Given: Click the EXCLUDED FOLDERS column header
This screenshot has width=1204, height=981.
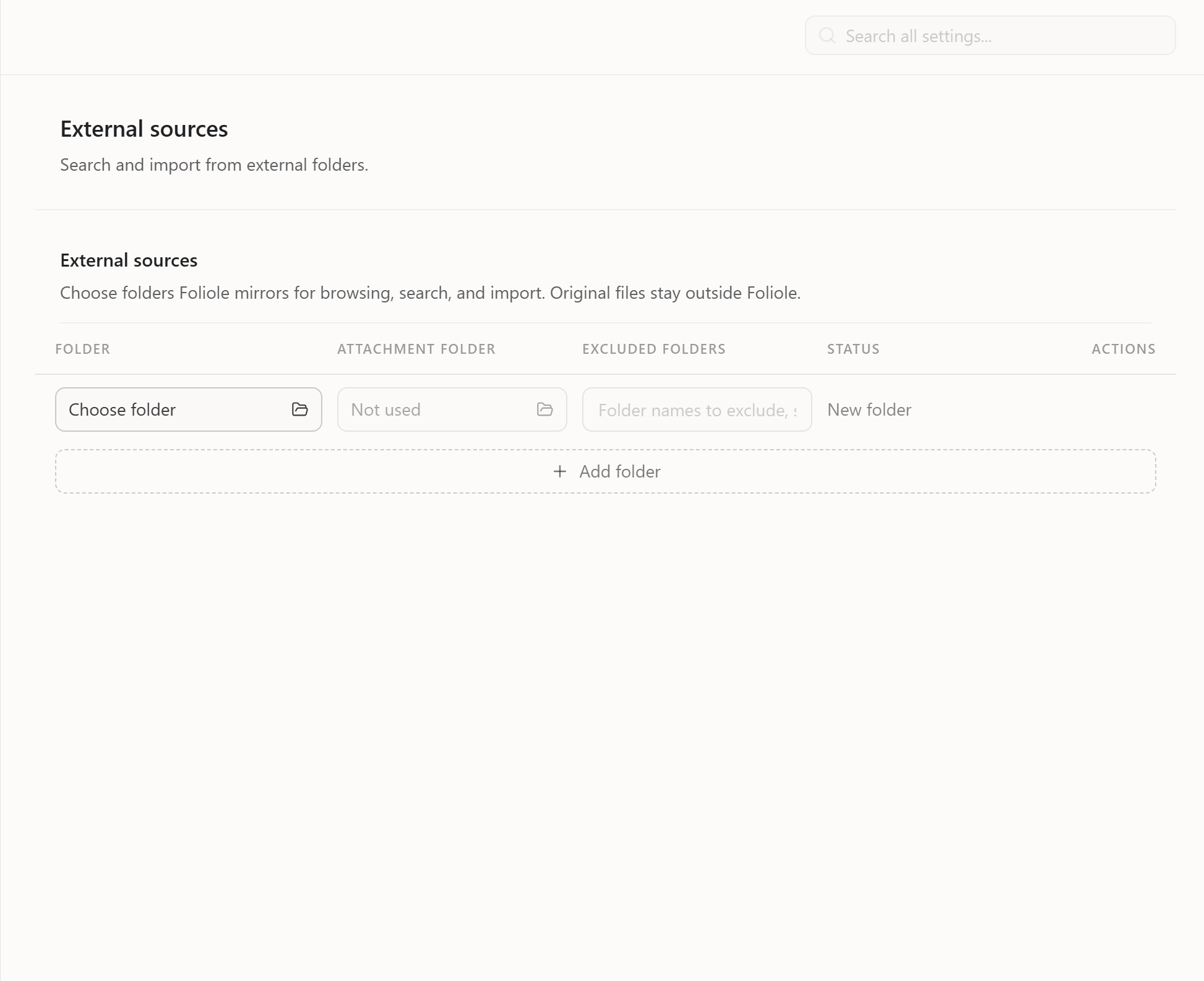Looking at the screenshot, I should [653, 349].
